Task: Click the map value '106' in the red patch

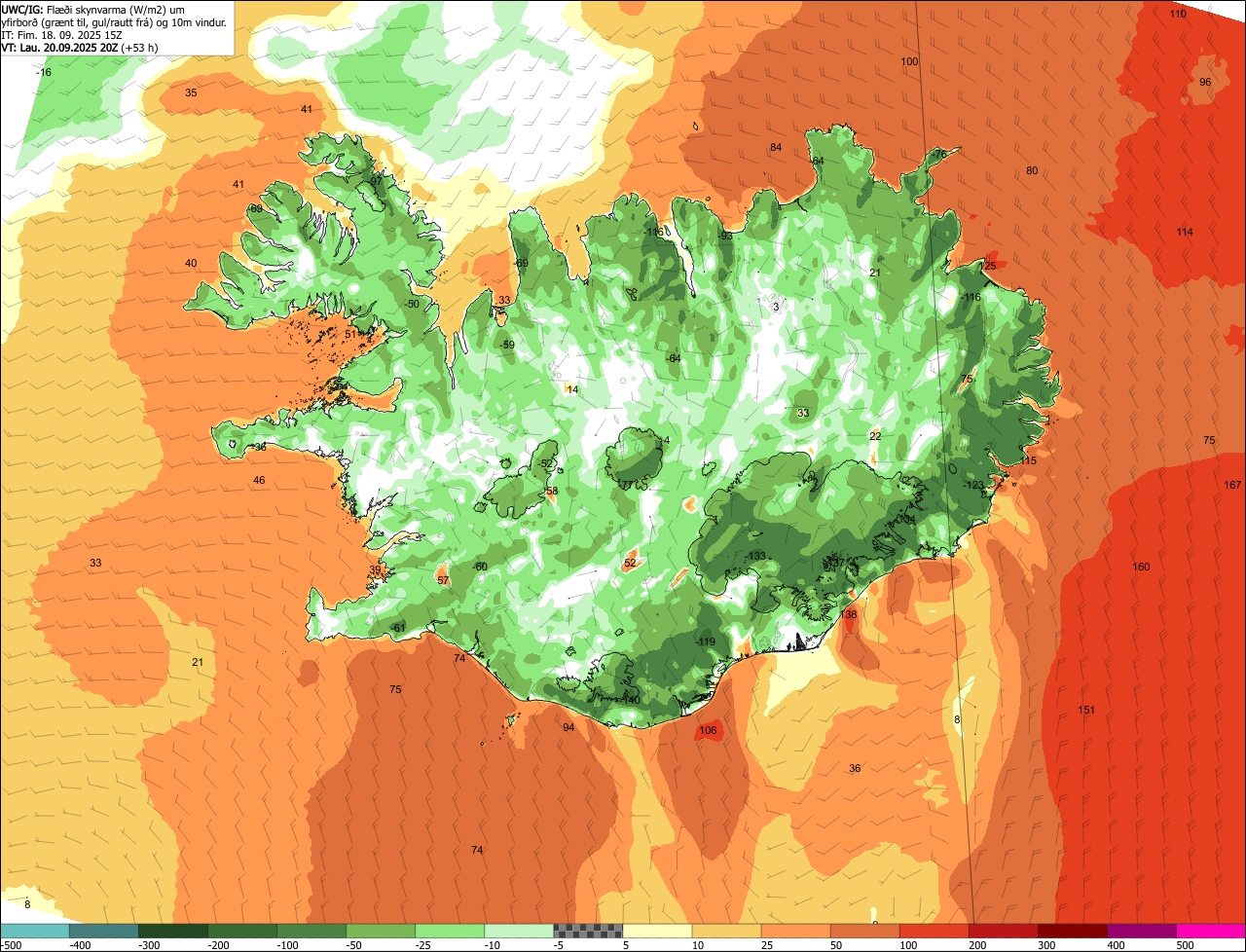Action: [x=708, y=730]
